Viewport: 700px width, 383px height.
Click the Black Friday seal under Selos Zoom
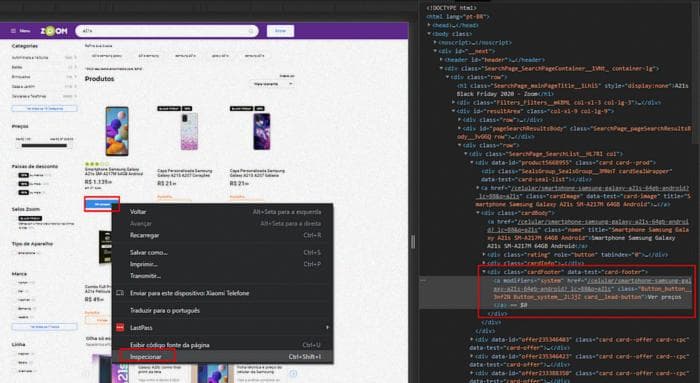(30, 218)
